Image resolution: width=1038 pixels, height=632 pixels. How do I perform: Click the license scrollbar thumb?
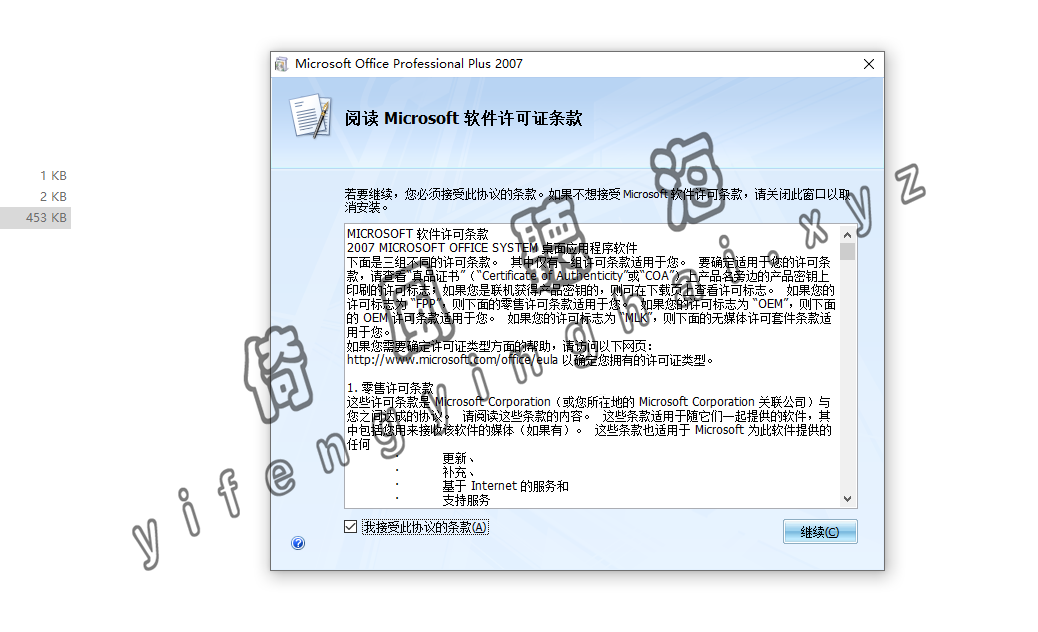click(847, 251)
